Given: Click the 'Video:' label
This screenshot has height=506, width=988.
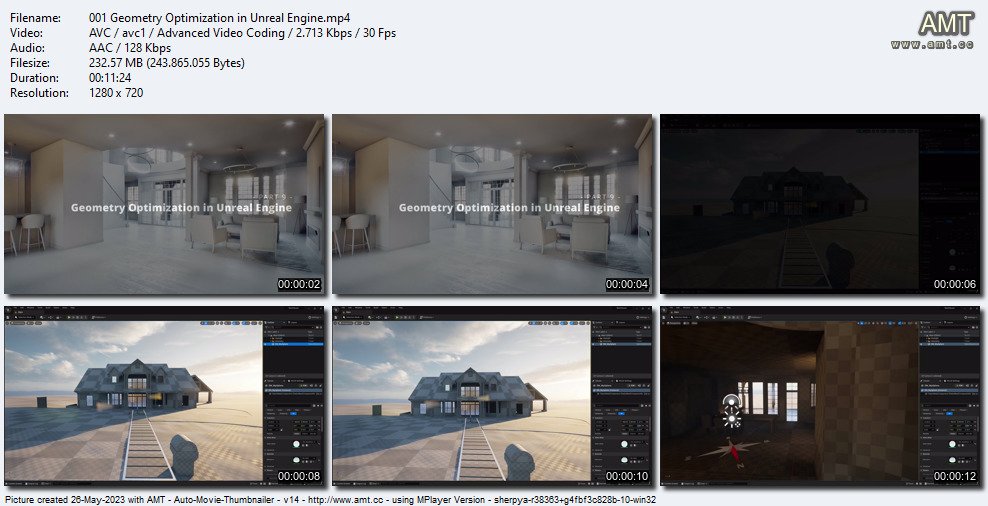Looking at the screenshot, I should [26, 33].
